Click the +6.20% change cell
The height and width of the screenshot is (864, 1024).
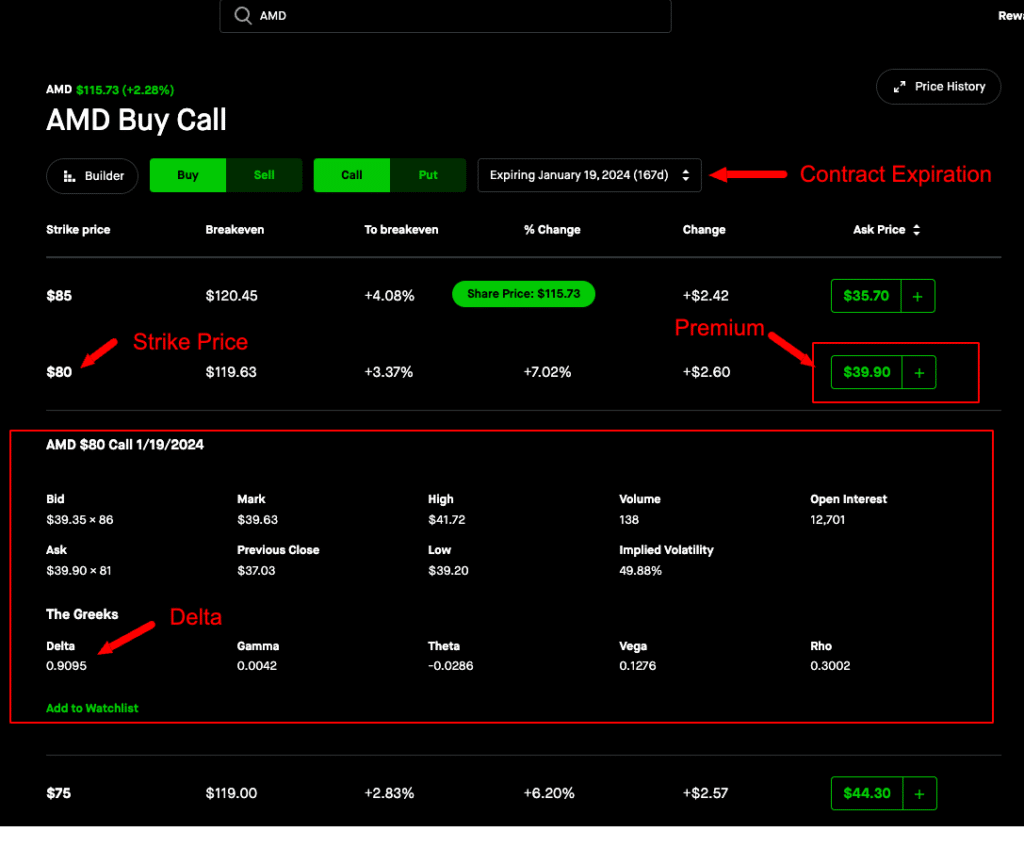549,793
